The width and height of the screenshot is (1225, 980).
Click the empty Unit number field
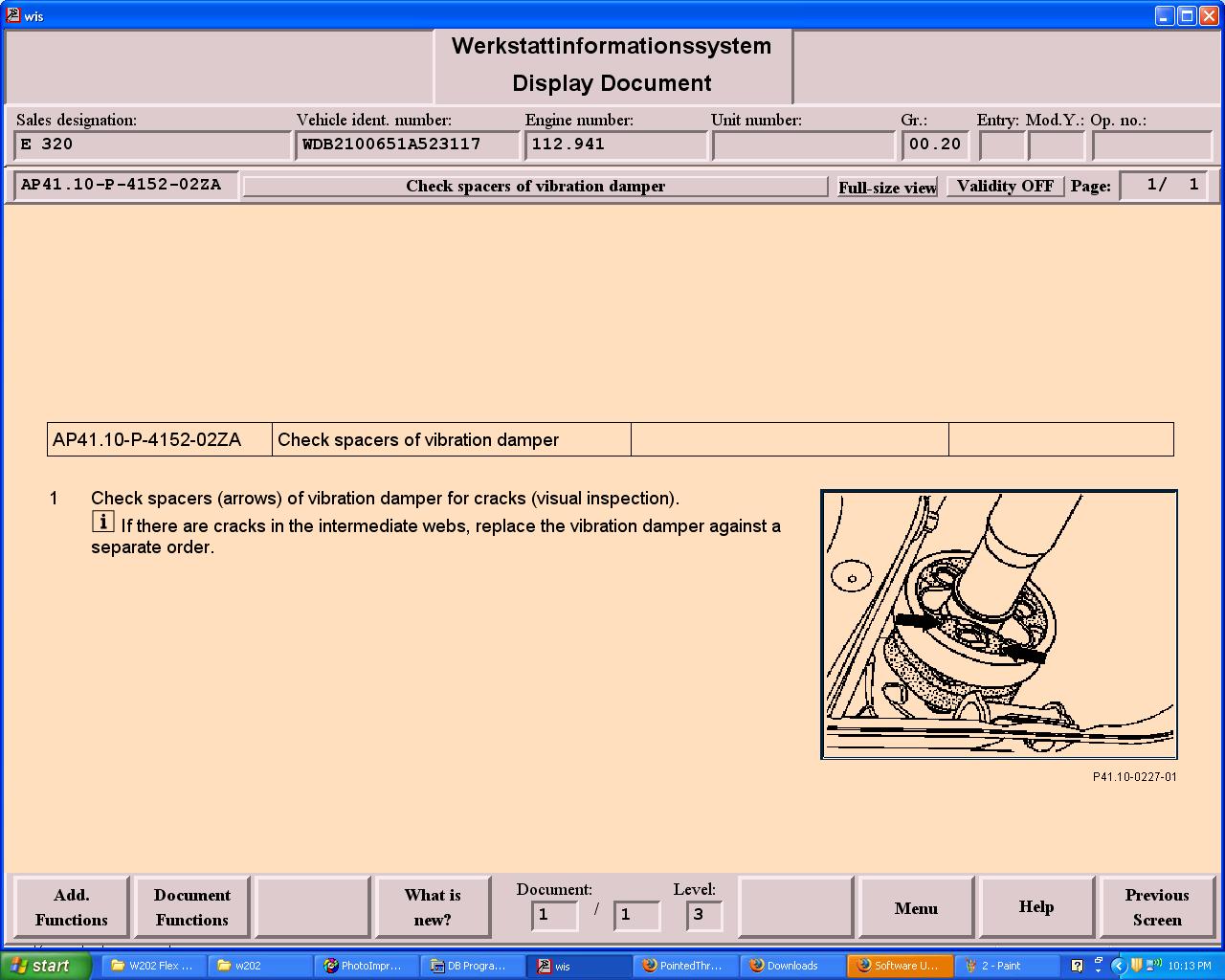coord(802,145)
